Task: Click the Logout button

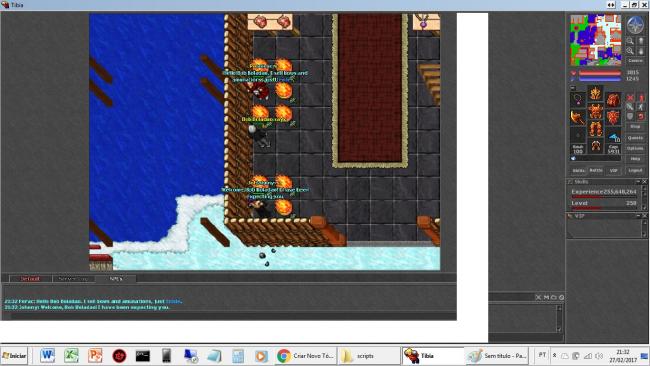Action: 635,170
